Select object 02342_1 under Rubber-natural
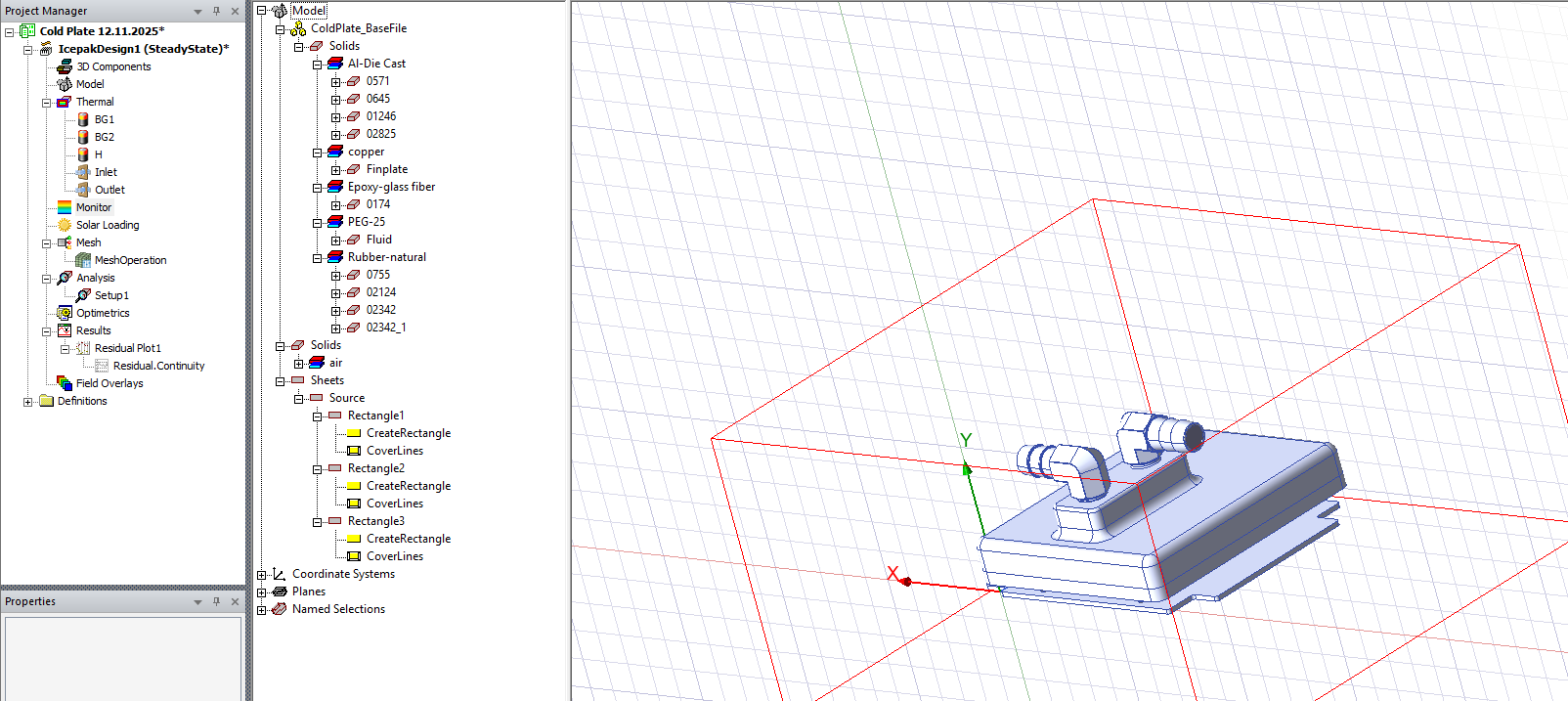Viewport: 1568px width, 701px height. point(386,328)
